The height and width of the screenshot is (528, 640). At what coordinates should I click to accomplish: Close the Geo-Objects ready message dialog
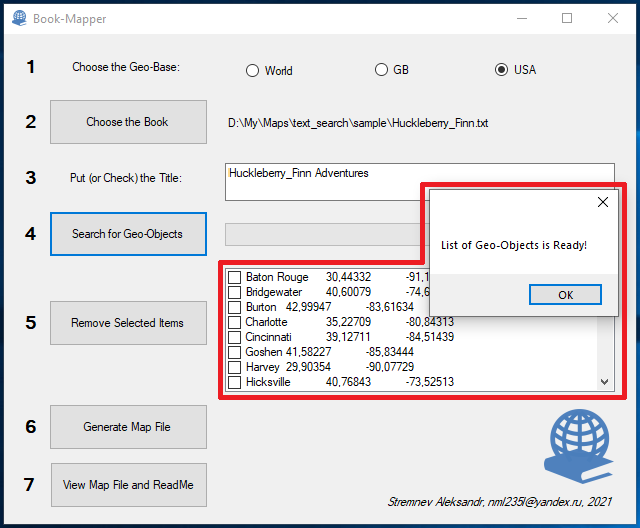tap(603, 202)
